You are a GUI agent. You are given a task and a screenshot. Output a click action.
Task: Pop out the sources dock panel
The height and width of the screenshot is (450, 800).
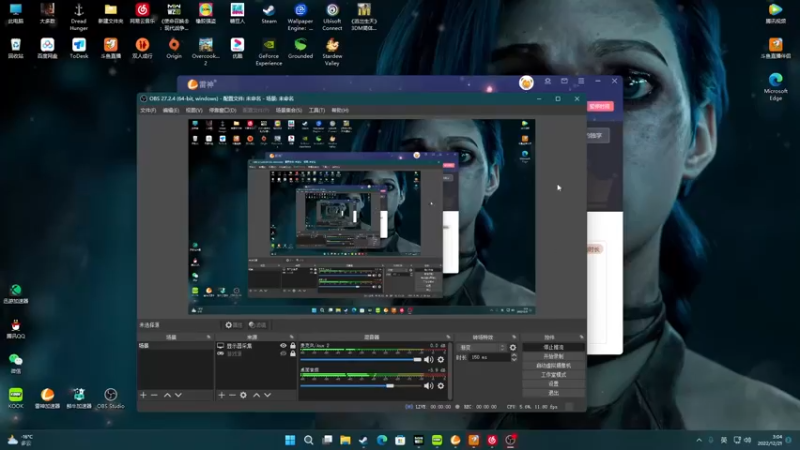[292, 337]
